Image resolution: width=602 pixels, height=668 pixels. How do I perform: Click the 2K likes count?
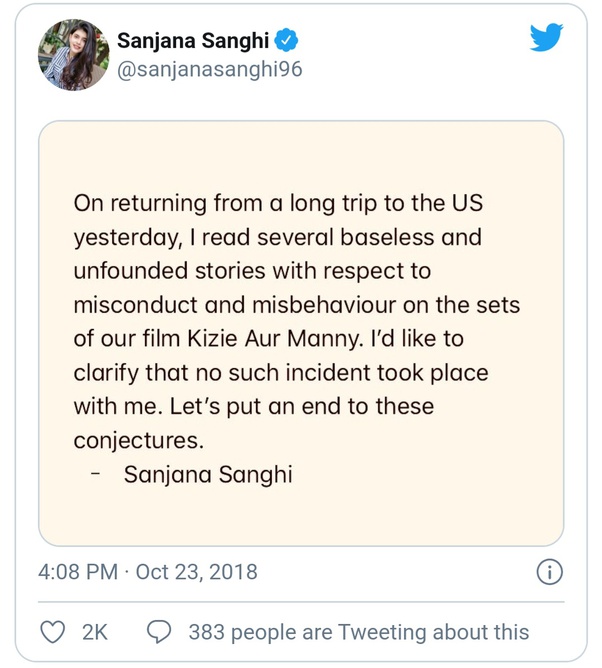(95, 632)
